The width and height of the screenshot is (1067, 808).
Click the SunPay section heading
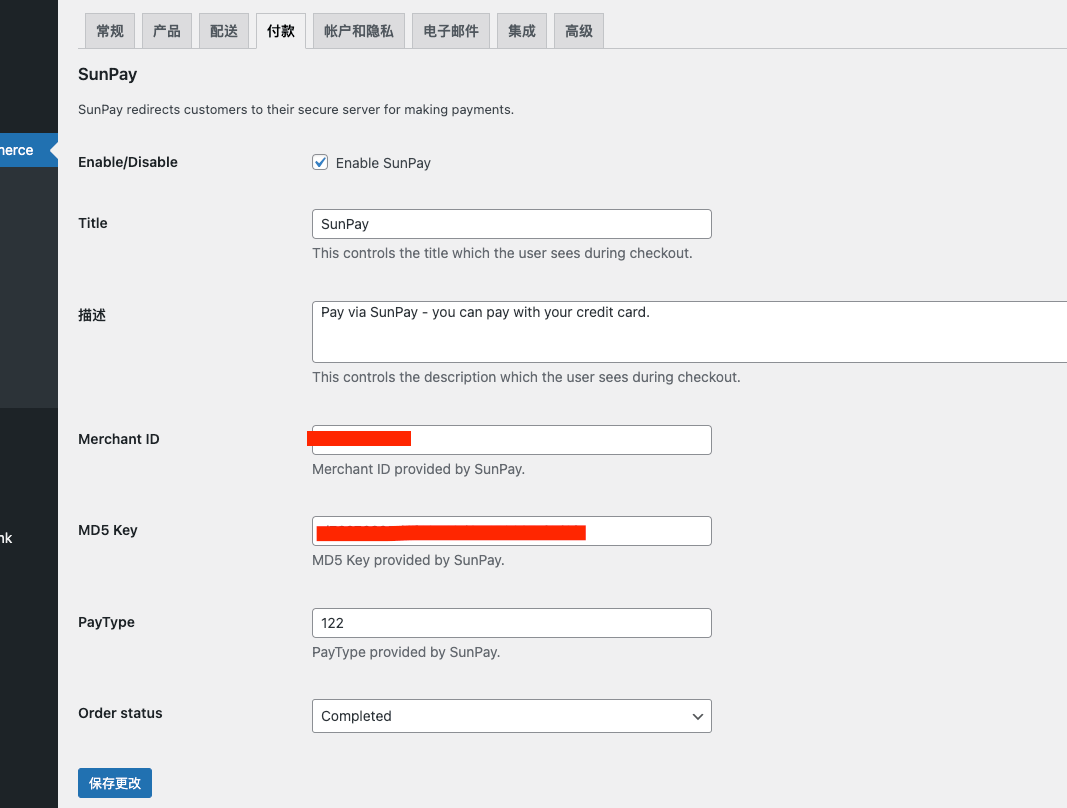pyautogui.click(x=108, y=74)
